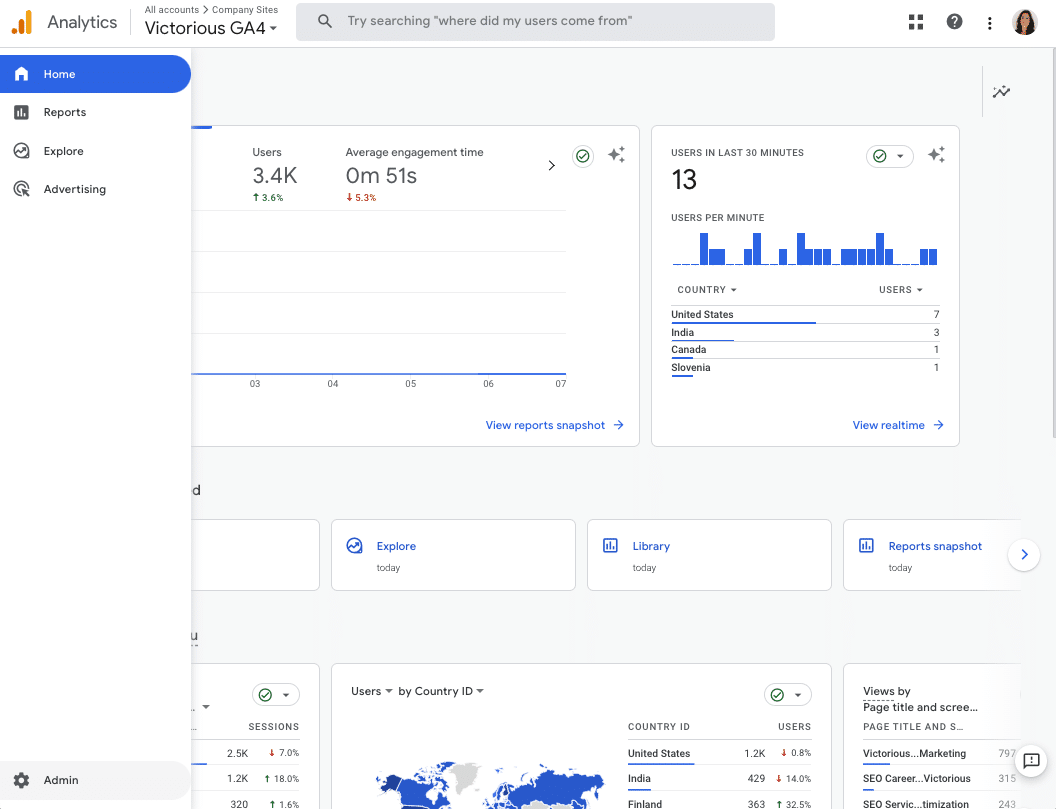Click SEO Servic...timization page row
1056x809 pixels.
(939, 804)
